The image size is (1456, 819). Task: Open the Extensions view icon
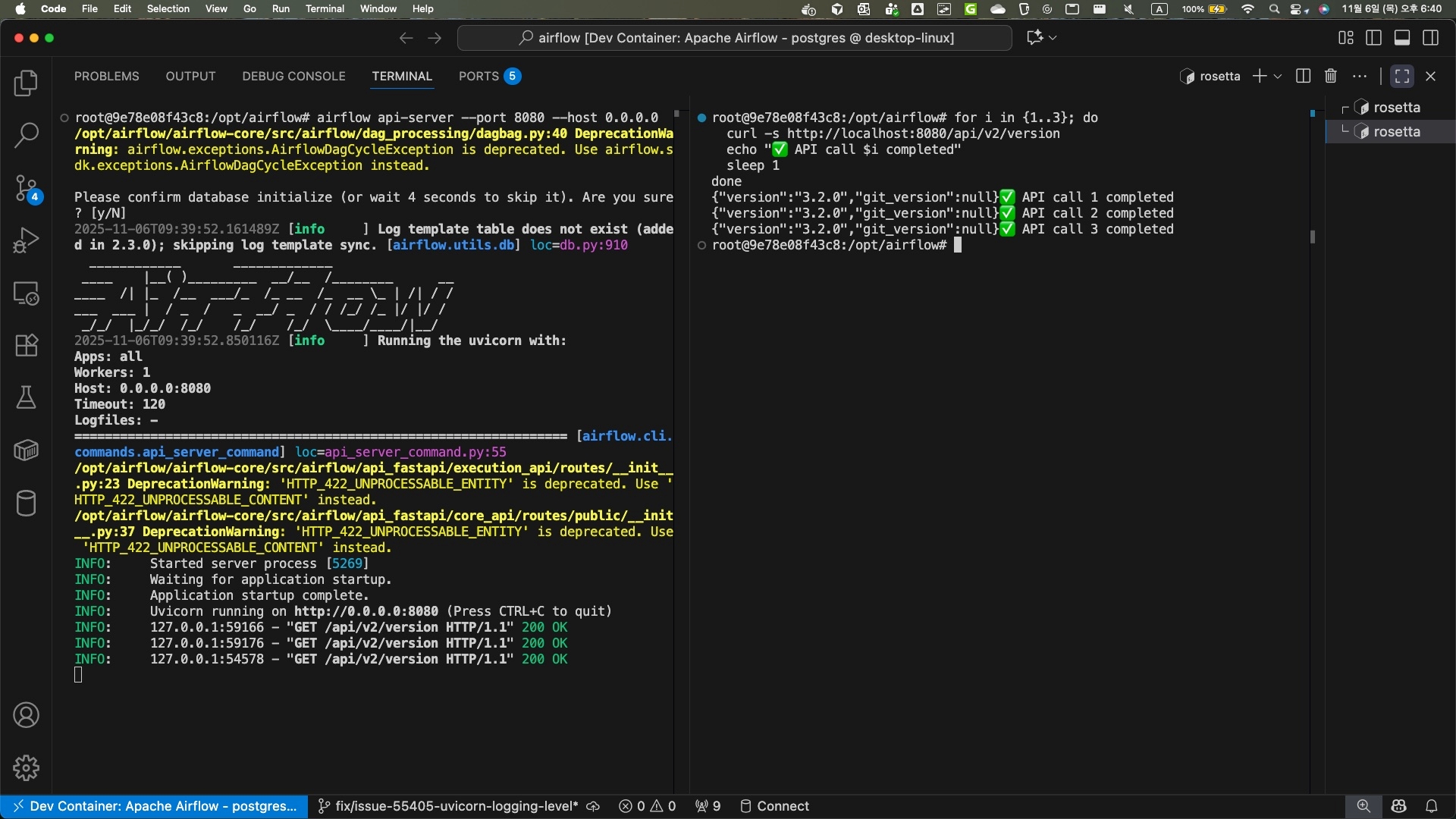[26, 346]
